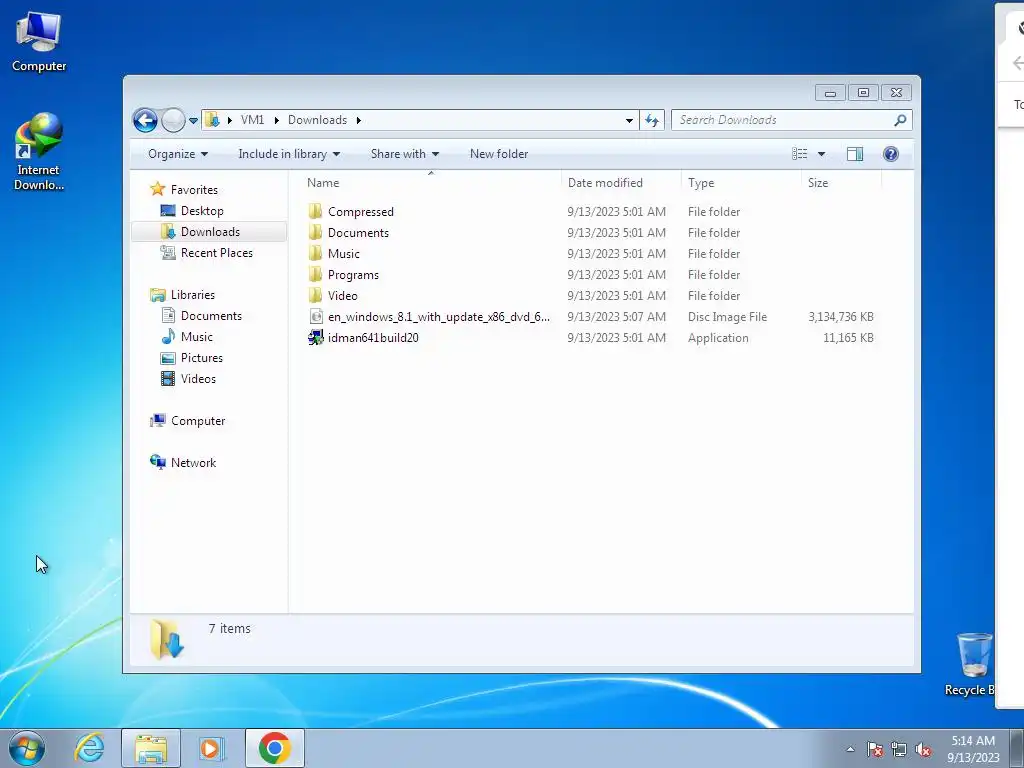Open the More view options dropdown arrow
Viewport: 1024px width, 768px height.
822,154
